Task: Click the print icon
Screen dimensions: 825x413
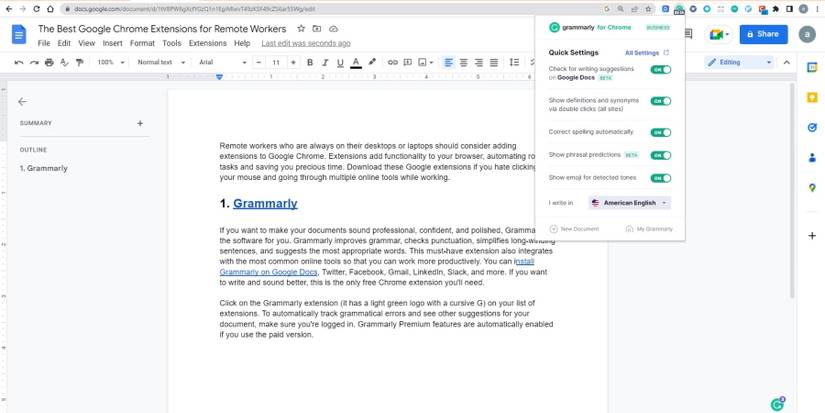Action: (x=49, y=63)
